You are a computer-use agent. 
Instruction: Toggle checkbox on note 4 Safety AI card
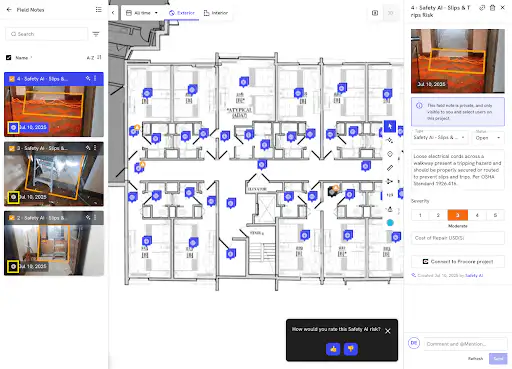click(12, 79)
